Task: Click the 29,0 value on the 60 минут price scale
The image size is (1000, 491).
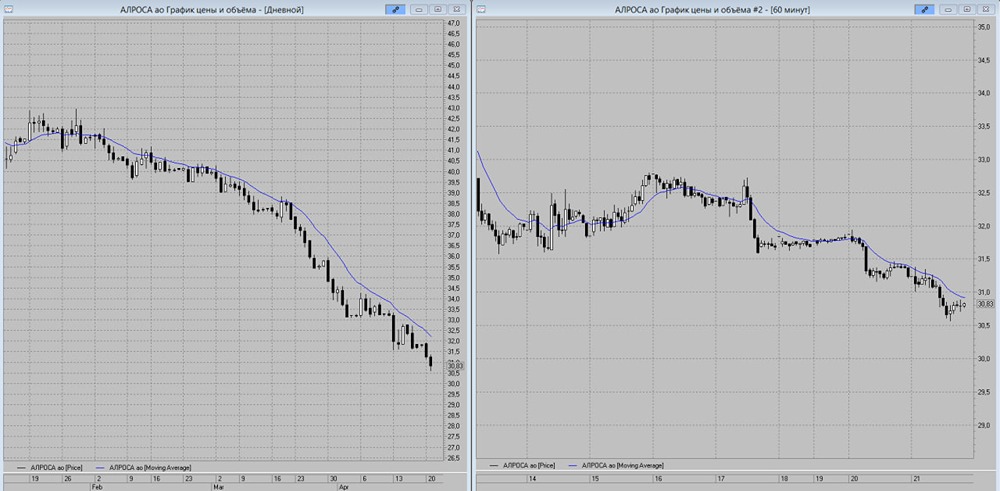Action: pyautogui.click(x=984, y=425)
